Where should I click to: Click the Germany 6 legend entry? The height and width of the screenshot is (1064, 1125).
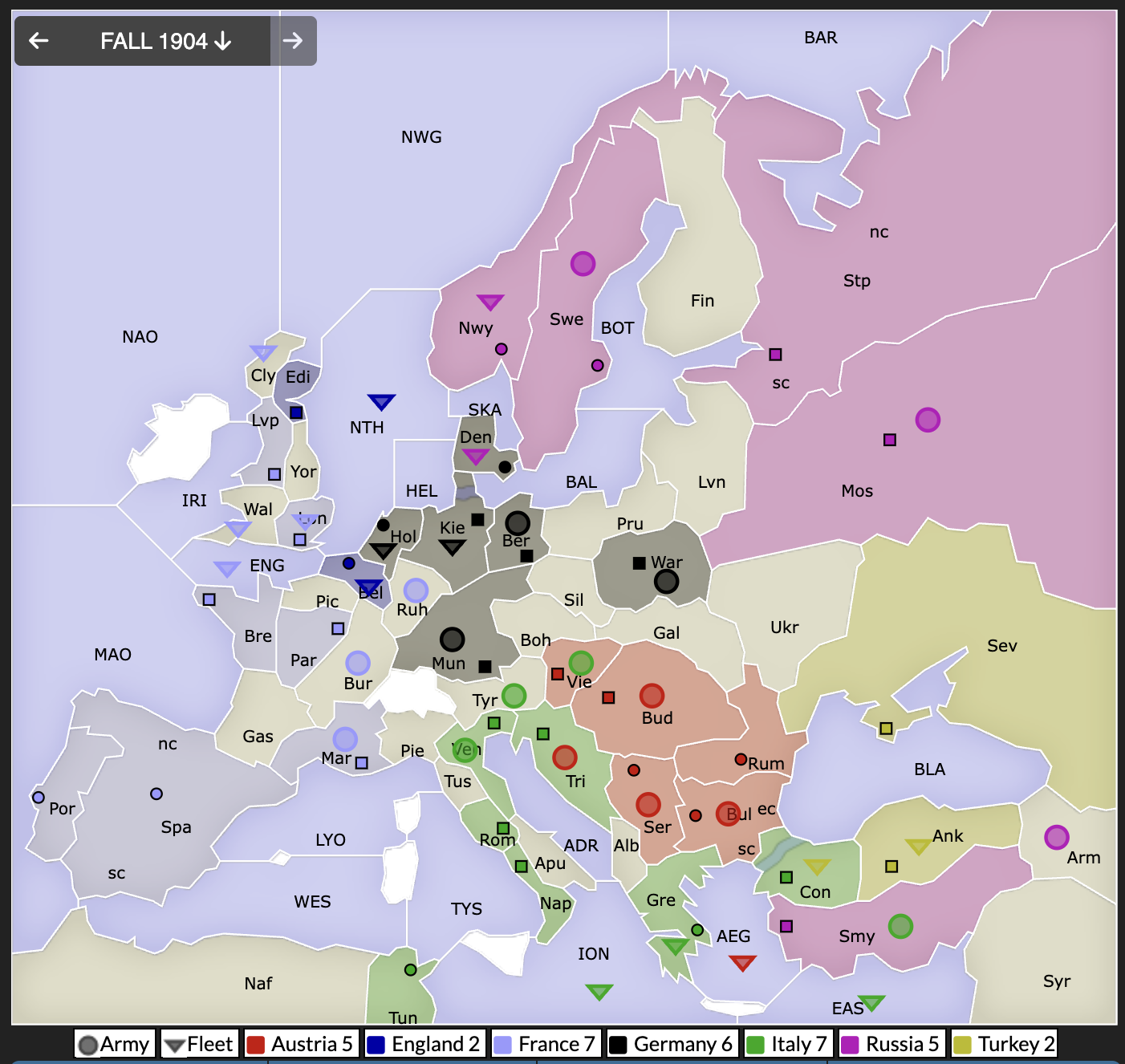(x=672, y=1044)
